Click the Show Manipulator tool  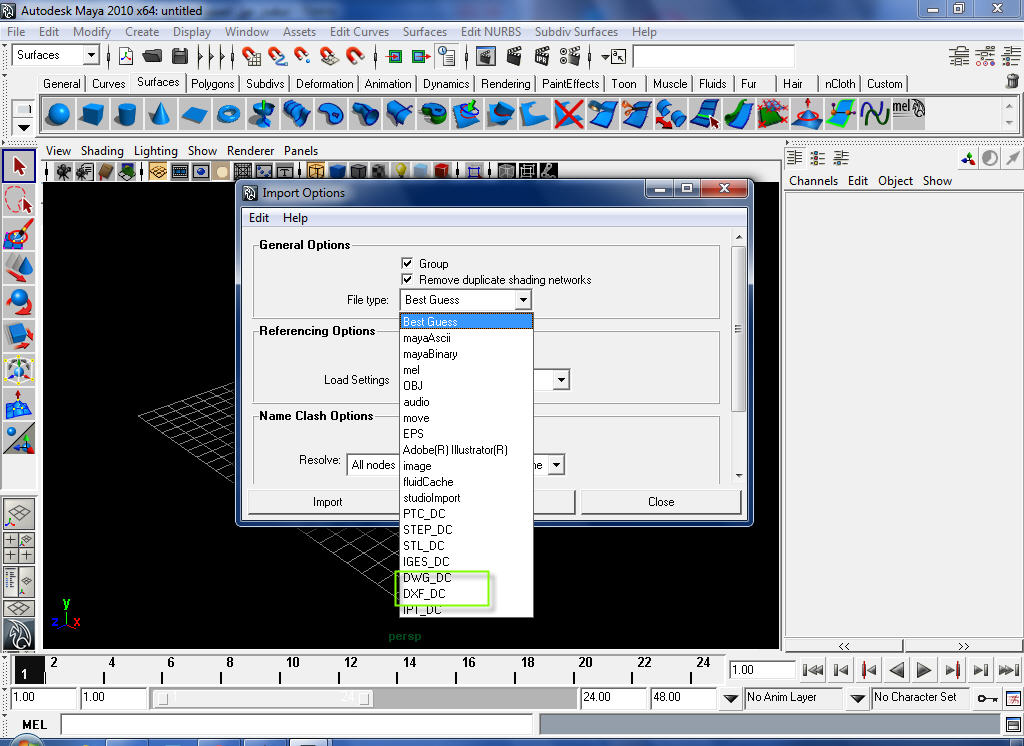coord(19,438)
